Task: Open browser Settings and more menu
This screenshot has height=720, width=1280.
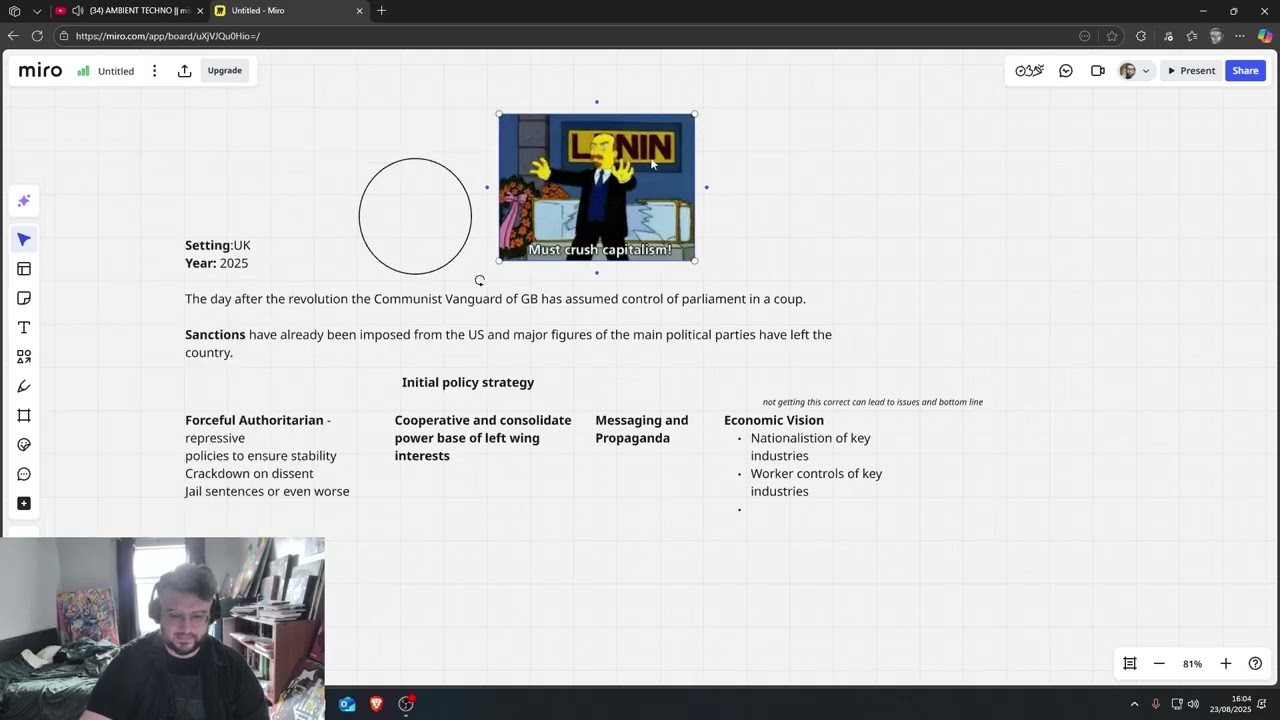Action: (1240, 36)
